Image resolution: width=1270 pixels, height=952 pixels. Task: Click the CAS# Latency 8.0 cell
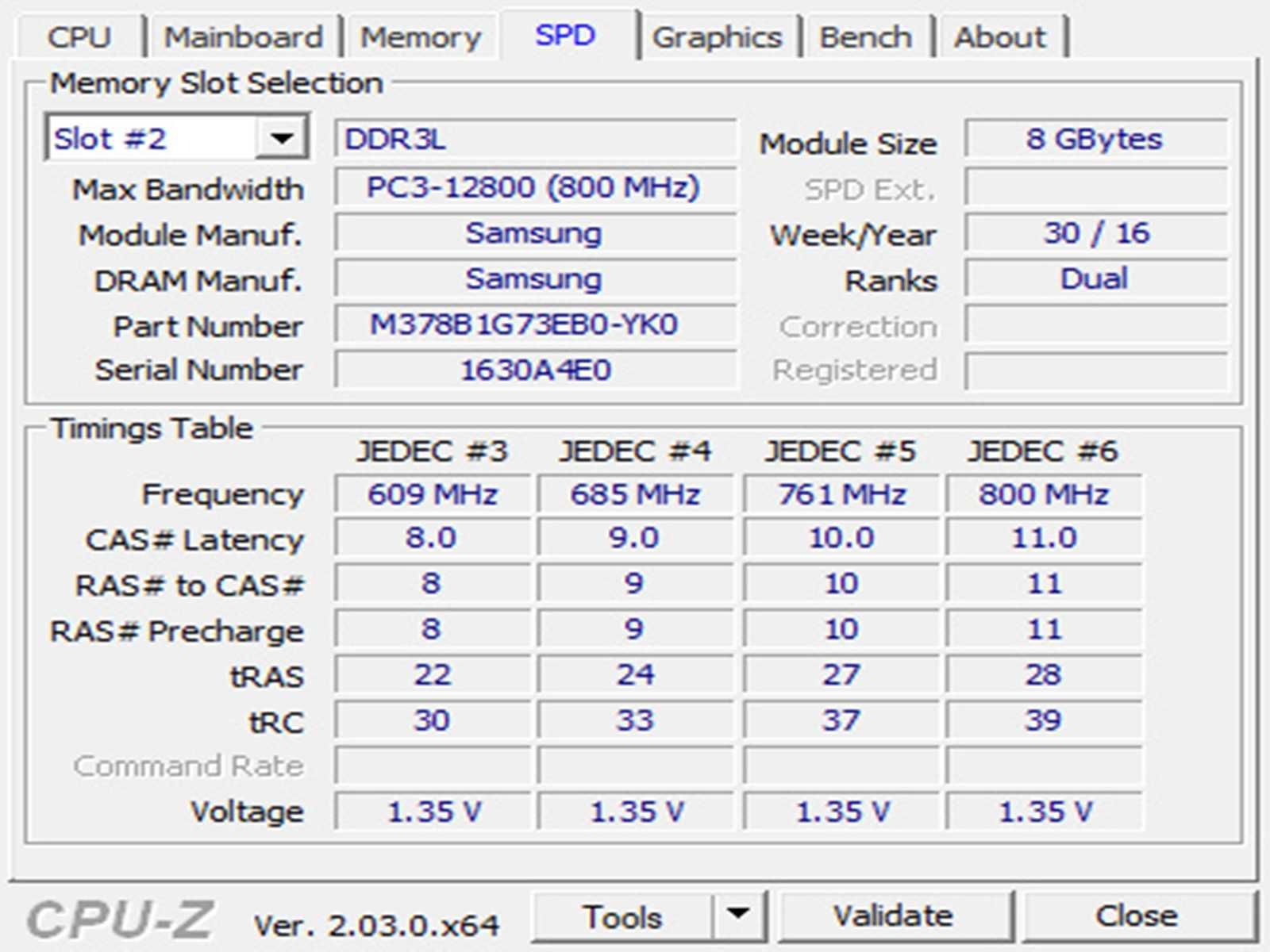click(x=433, y=538)
